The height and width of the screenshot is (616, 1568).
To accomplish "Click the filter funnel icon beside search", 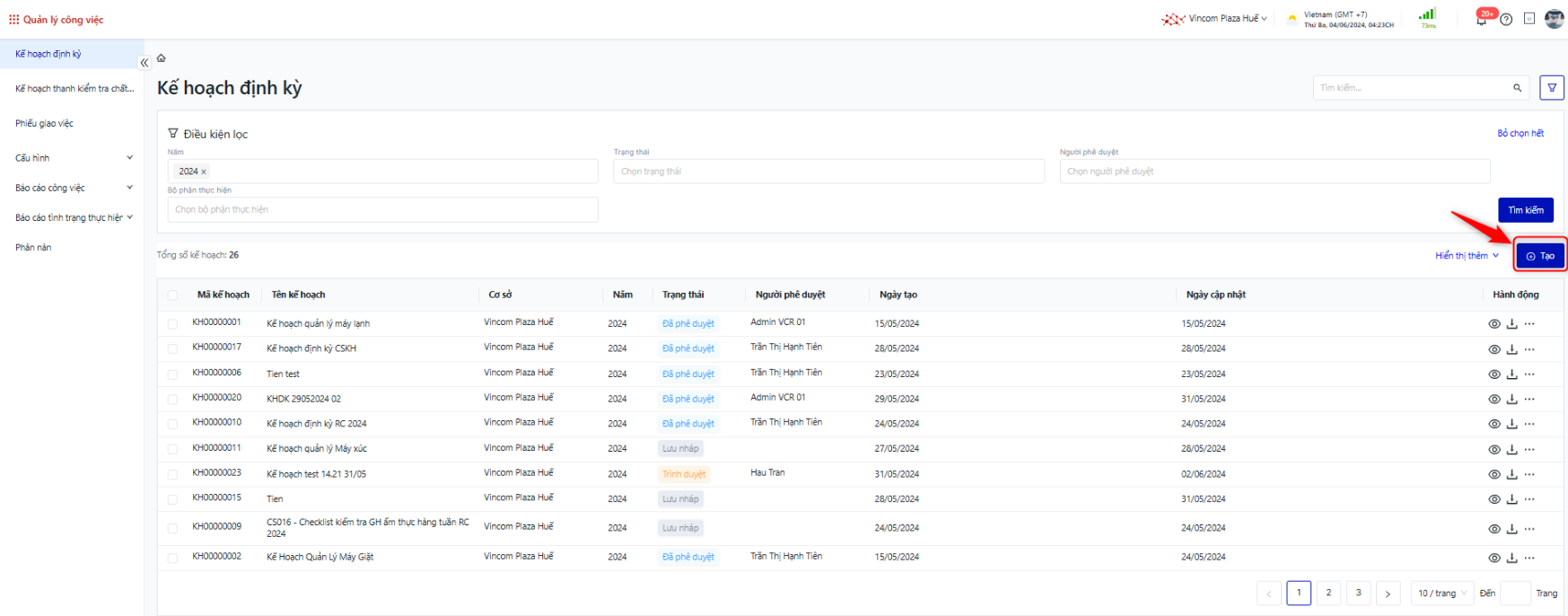I will coord(1551,88).
